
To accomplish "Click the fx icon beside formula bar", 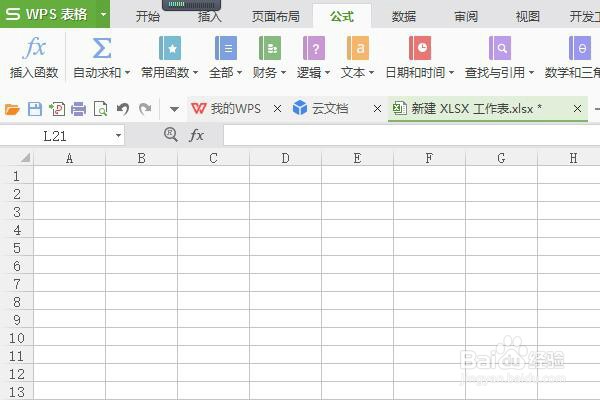I will (x=196, y=135).
